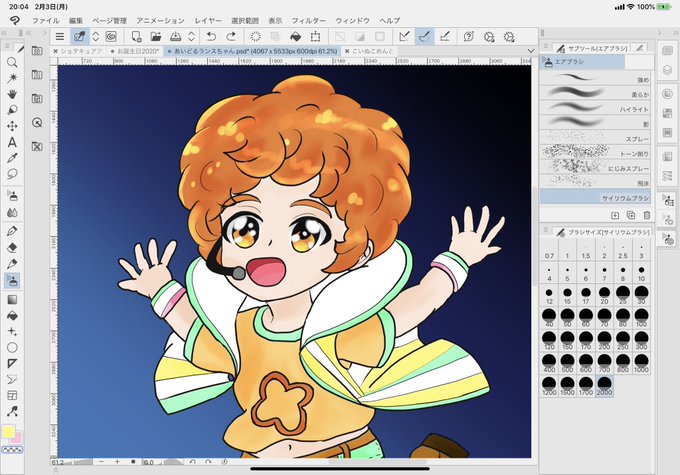Open the Clip Studio launcher icon
Viewport: 680px width, 475px height.
coord(111,37)
